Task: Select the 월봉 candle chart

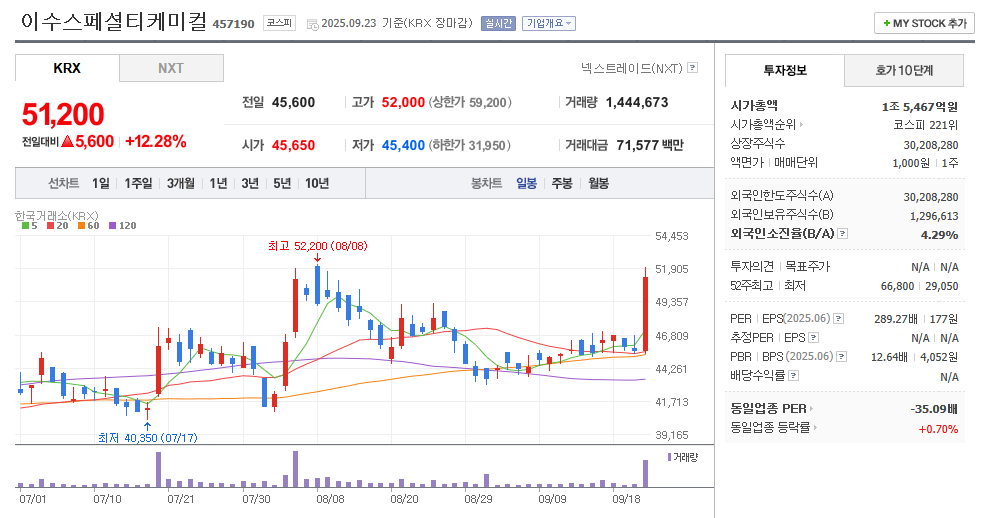Action: pos(599,183)
